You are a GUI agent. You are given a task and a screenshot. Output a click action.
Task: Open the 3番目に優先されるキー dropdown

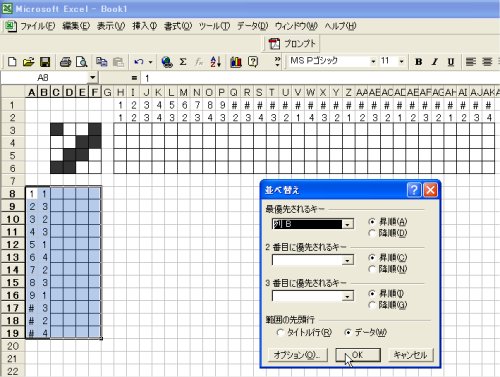[347, 296]
